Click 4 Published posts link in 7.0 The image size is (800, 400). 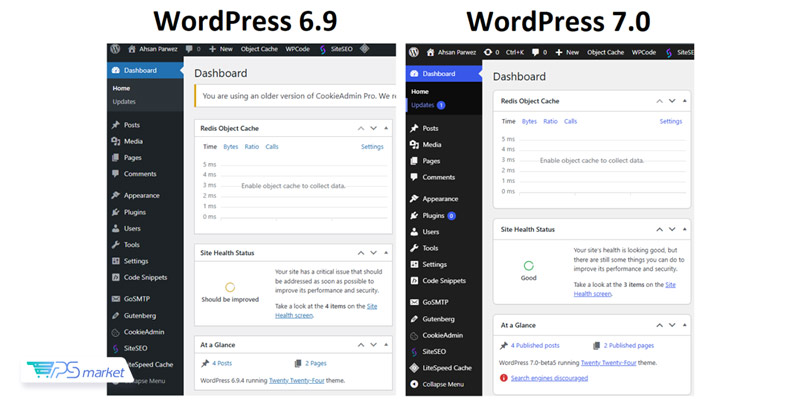[x=535, y=345]
